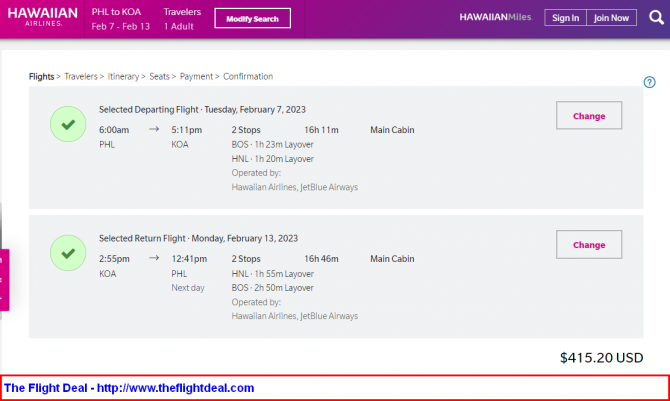Select the Payment breadcrumb step
670x401 pixels.
point(196,77)
